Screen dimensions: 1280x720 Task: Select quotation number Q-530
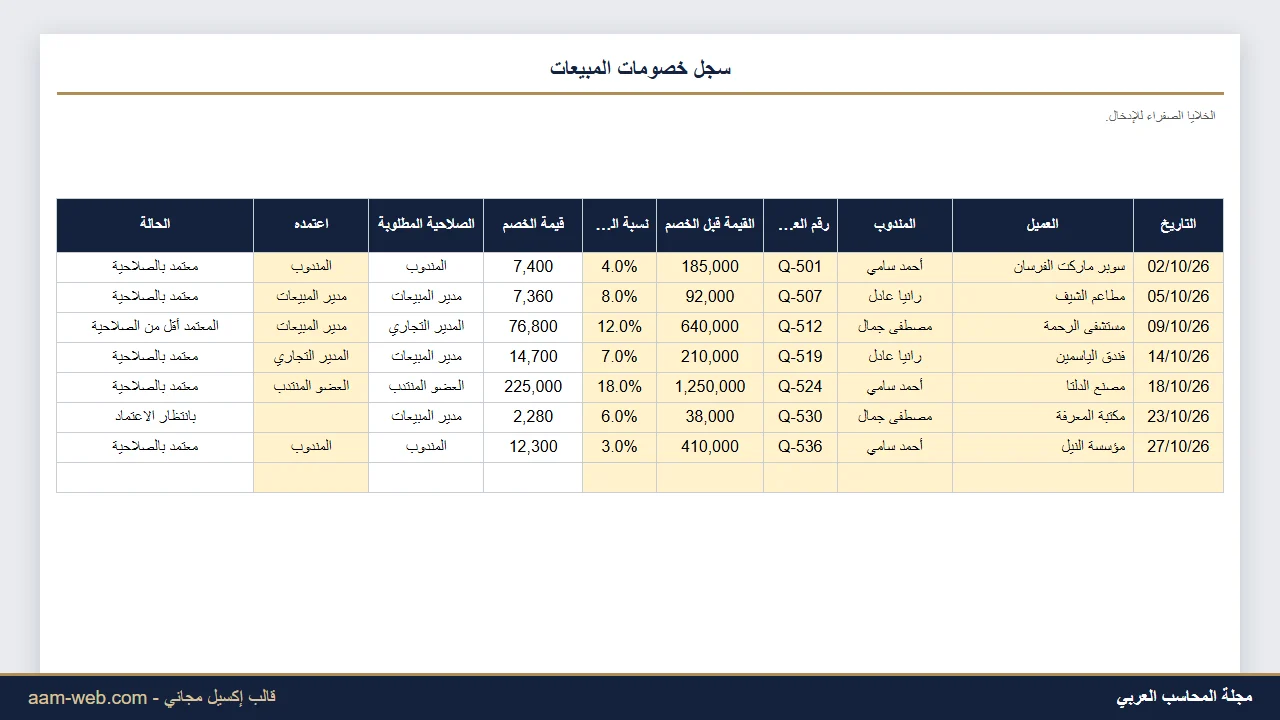point(800,417)
